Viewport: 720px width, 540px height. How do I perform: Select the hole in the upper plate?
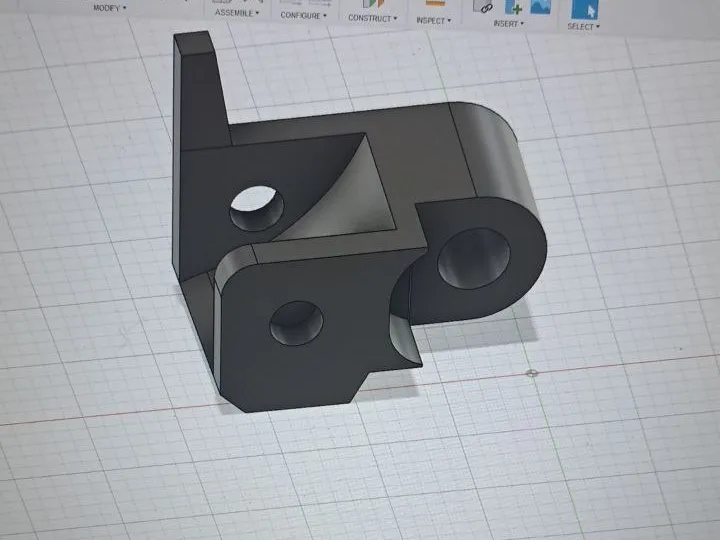pos(257,208)
